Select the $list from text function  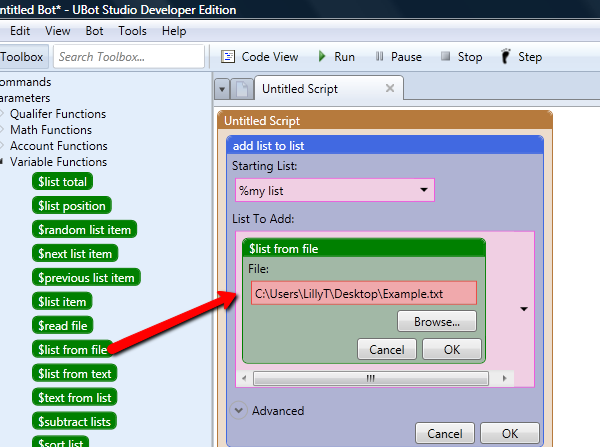pyautogui.click(x=74, y=373)
